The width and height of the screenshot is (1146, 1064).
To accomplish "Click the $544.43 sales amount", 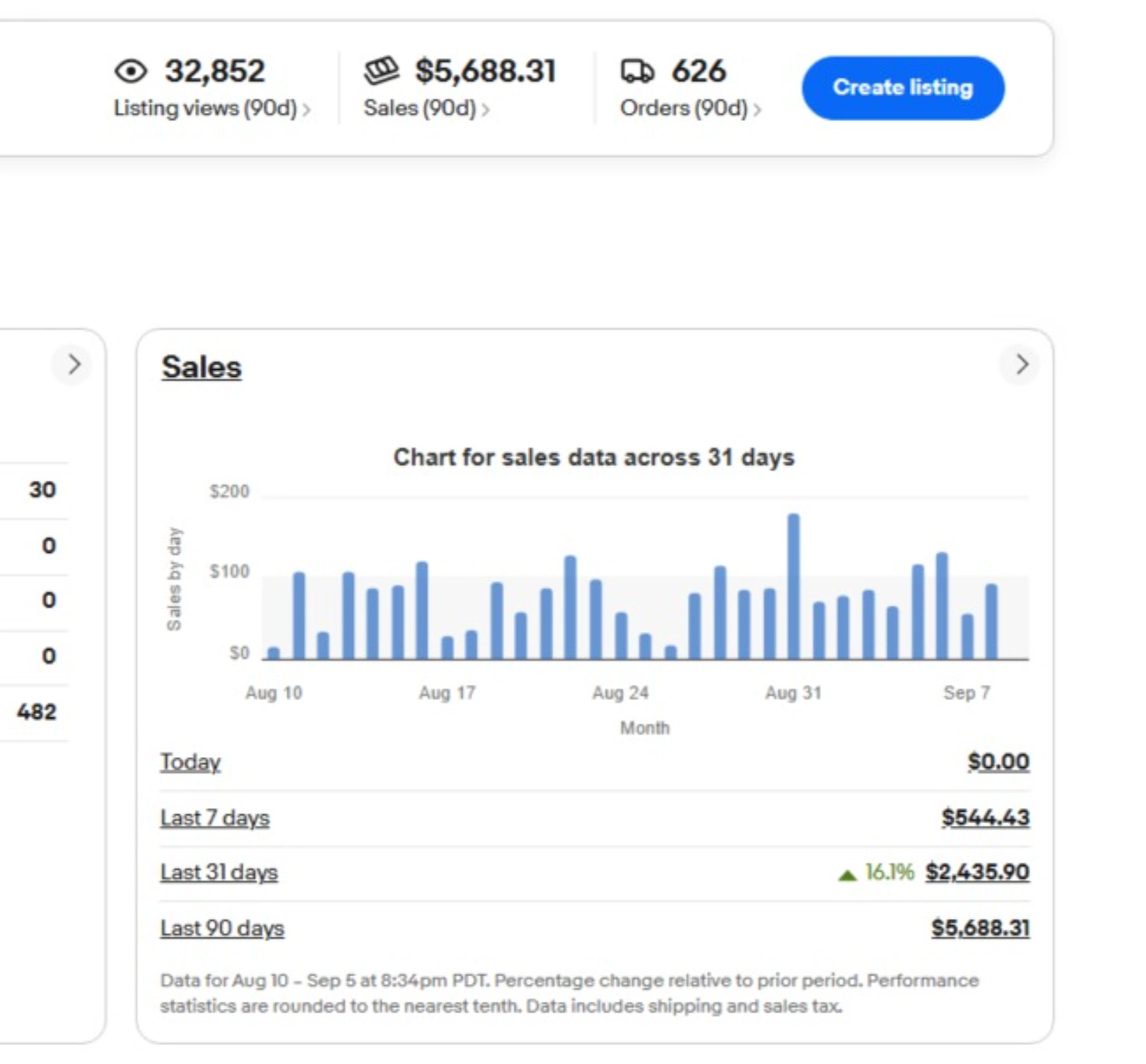I will [986, 817].
